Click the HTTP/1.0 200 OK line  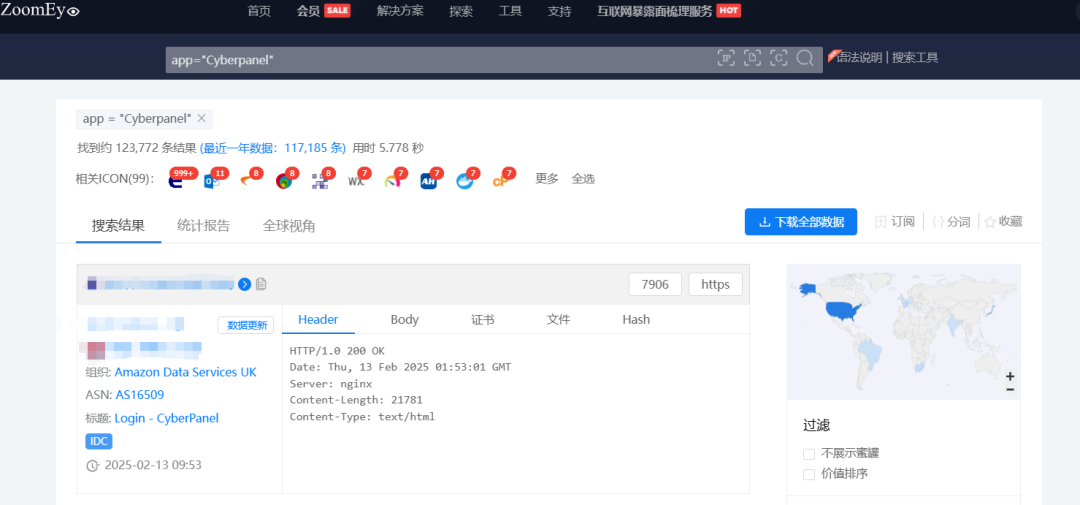tap(338, 351)
